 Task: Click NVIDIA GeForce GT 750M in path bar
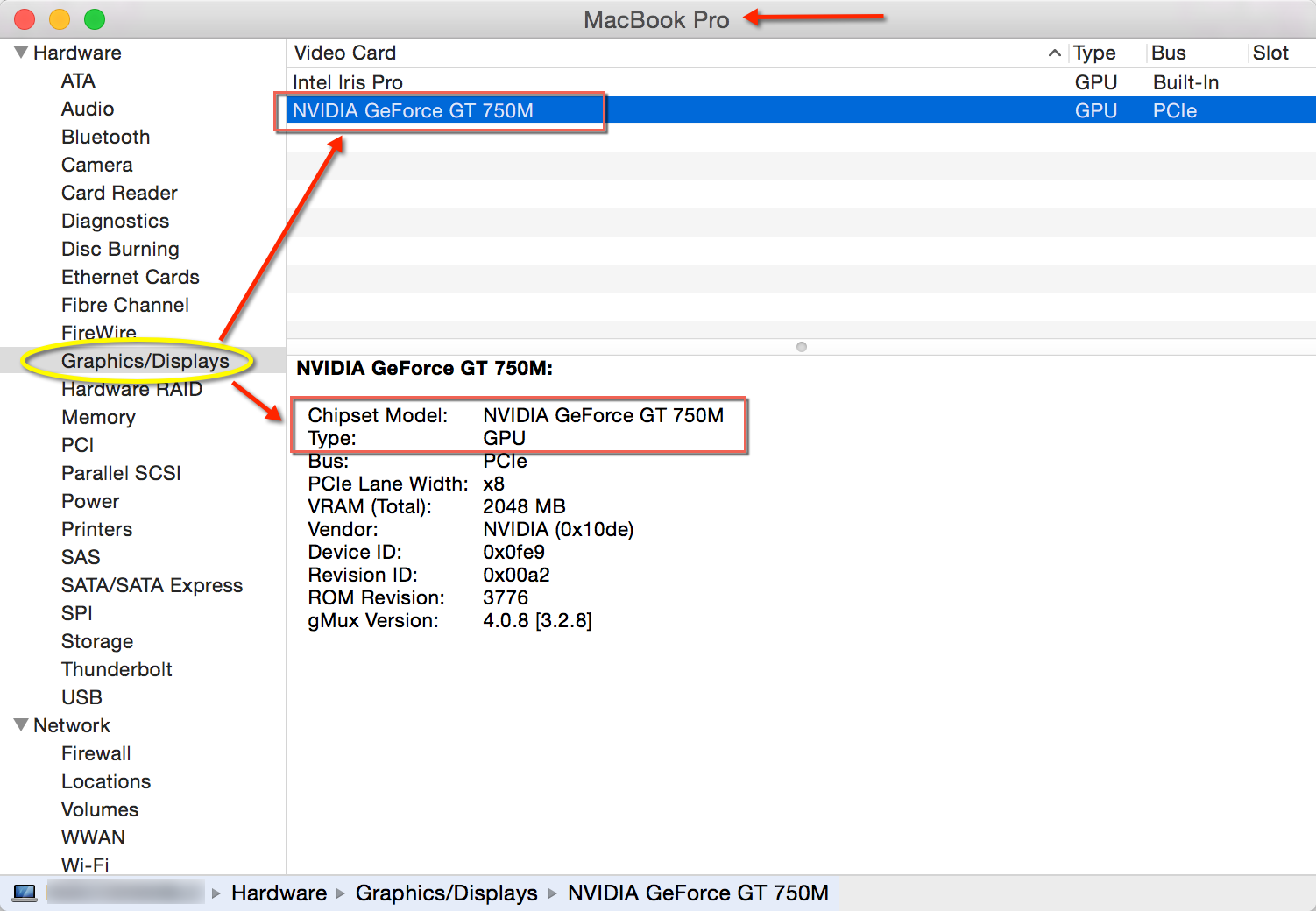698,893
